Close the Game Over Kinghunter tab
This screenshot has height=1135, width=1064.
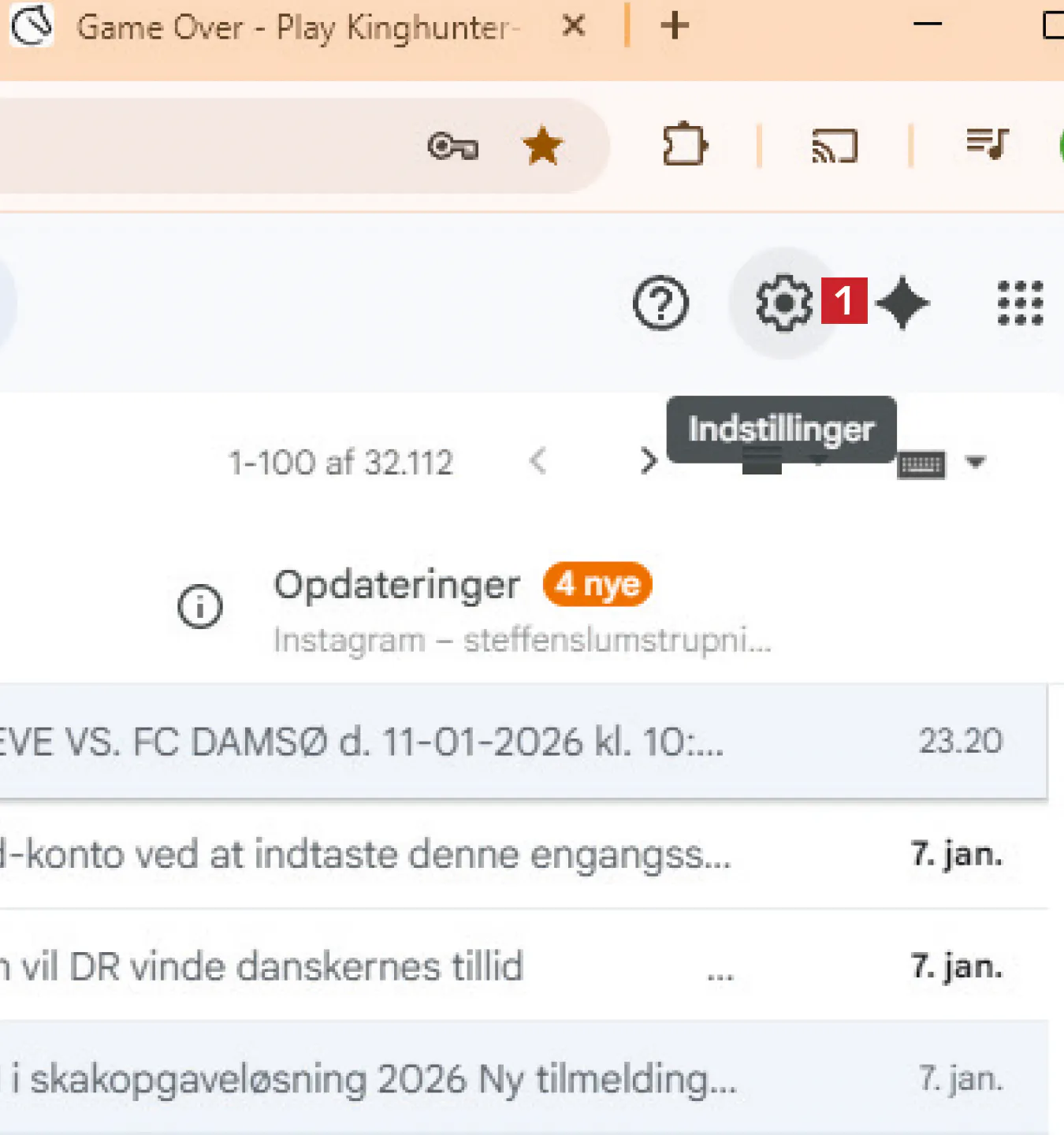pos(574,27)
